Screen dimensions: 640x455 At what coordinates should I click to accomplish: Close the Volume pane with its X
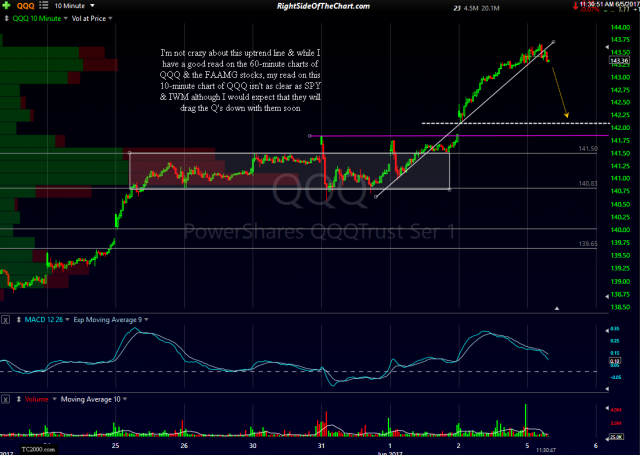coord(6,400)
